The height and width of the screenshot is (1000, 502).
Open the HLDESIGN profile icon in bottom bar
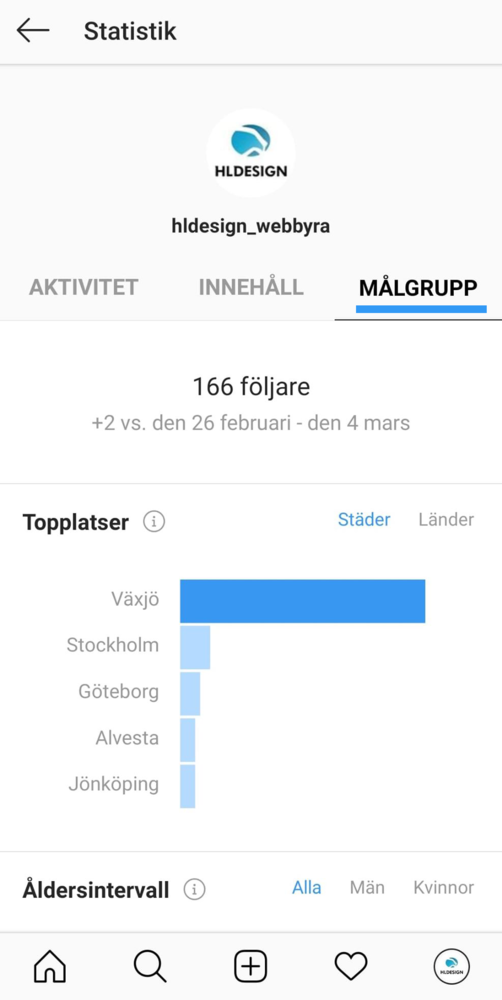[x=452, y=966]
